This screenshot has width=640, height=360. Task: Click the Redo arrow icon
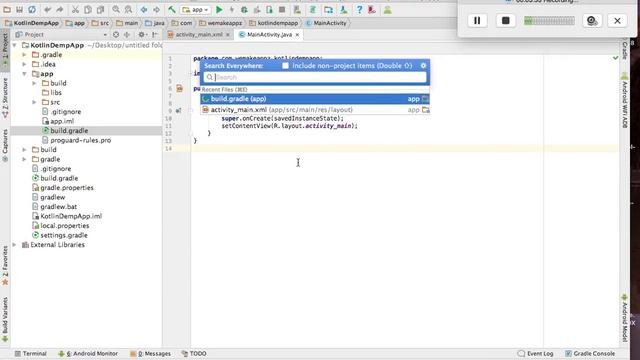60,9
